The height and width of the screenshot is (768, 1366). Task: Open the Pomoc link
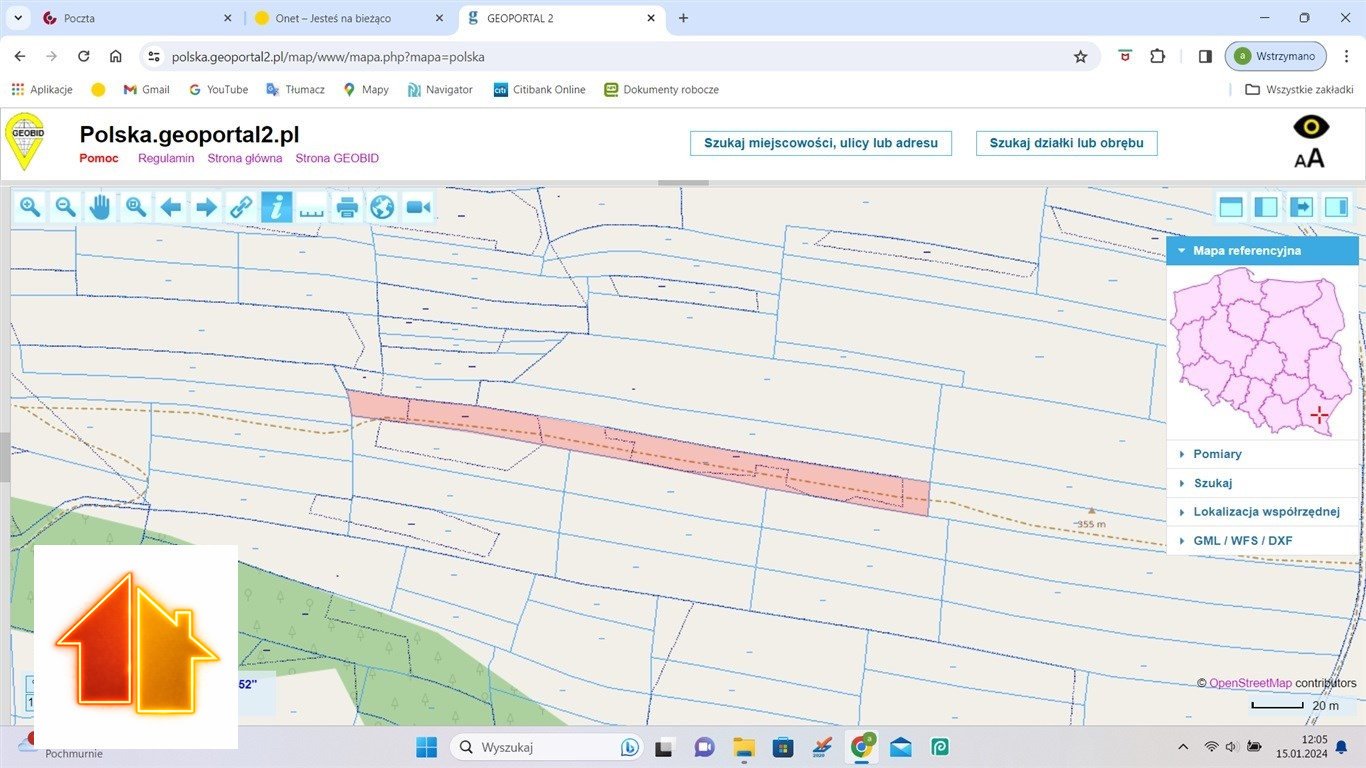click(x=99, y=158)
